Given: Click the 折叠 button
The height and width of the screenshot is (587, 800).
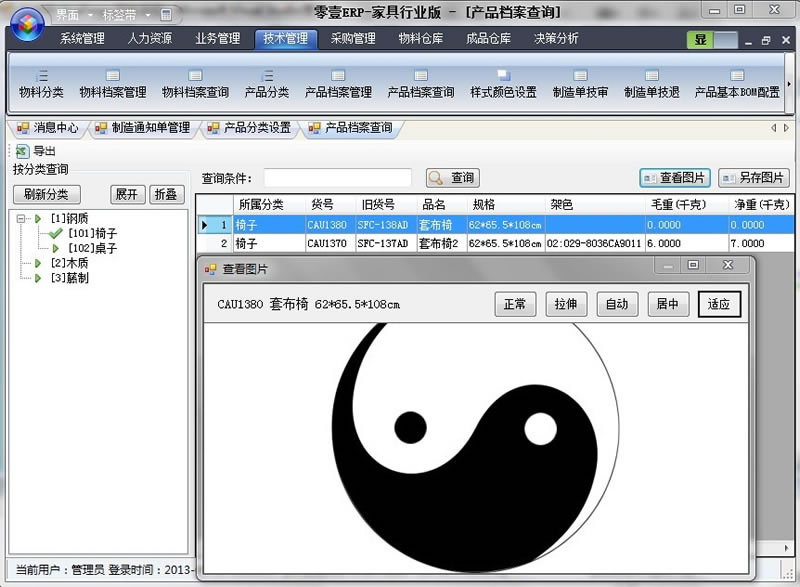Looking at the screenshot, I should click(x=166, y=194).
